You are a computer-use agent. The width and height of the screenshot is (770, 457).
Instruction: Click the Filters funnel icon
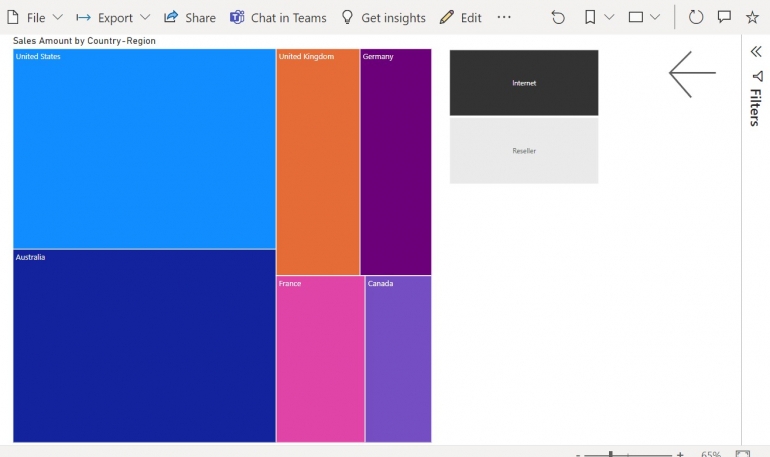(756, 76)
